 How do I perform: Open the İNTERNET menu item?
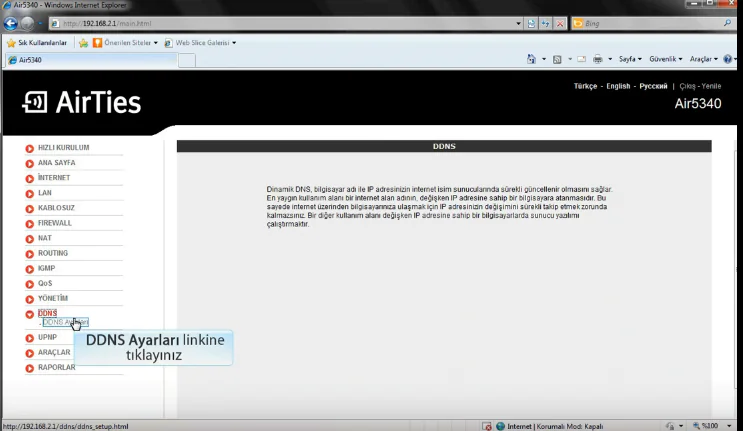pos(54,178)
